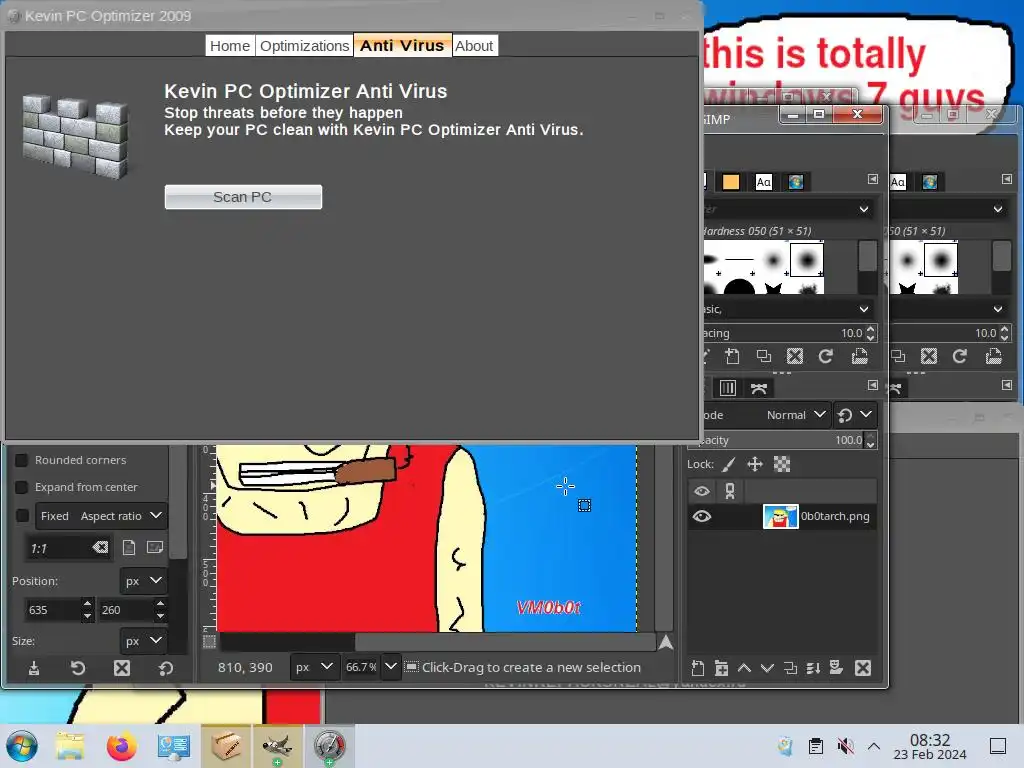Screen dimensions: 1024x768
Task: Switch to Fonts tab in front GIMP
Action: (x=763, y=182)
